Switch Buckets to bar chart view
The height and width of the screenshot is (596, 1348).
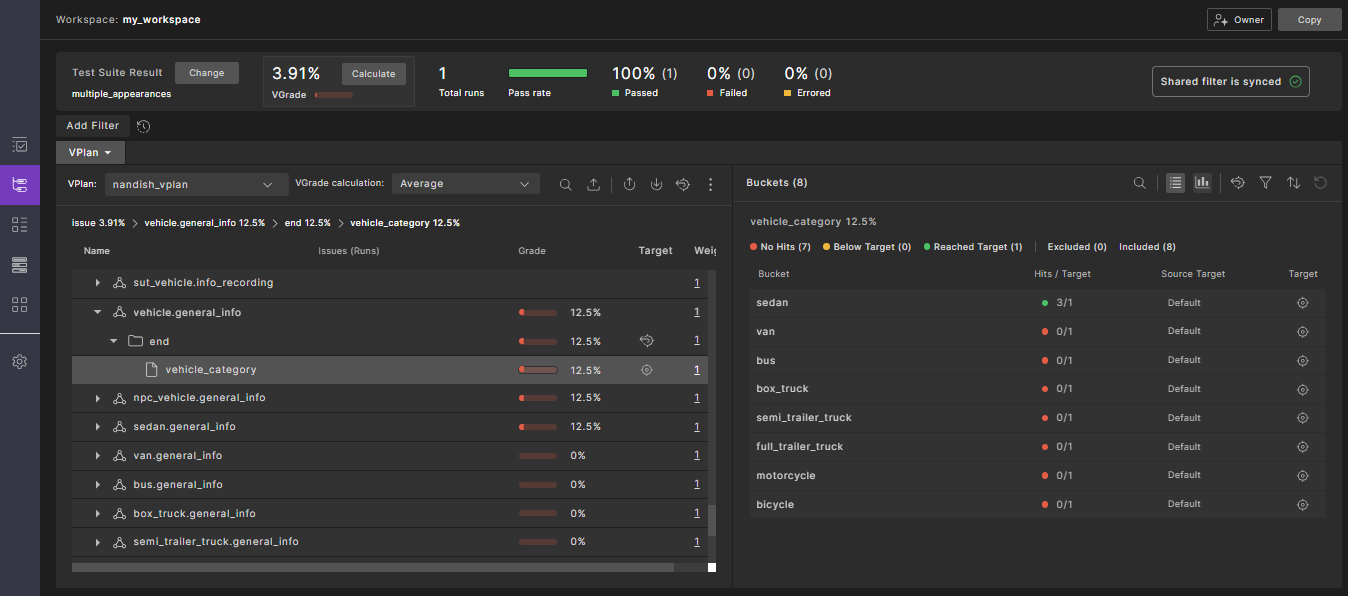click(1202, 183)
